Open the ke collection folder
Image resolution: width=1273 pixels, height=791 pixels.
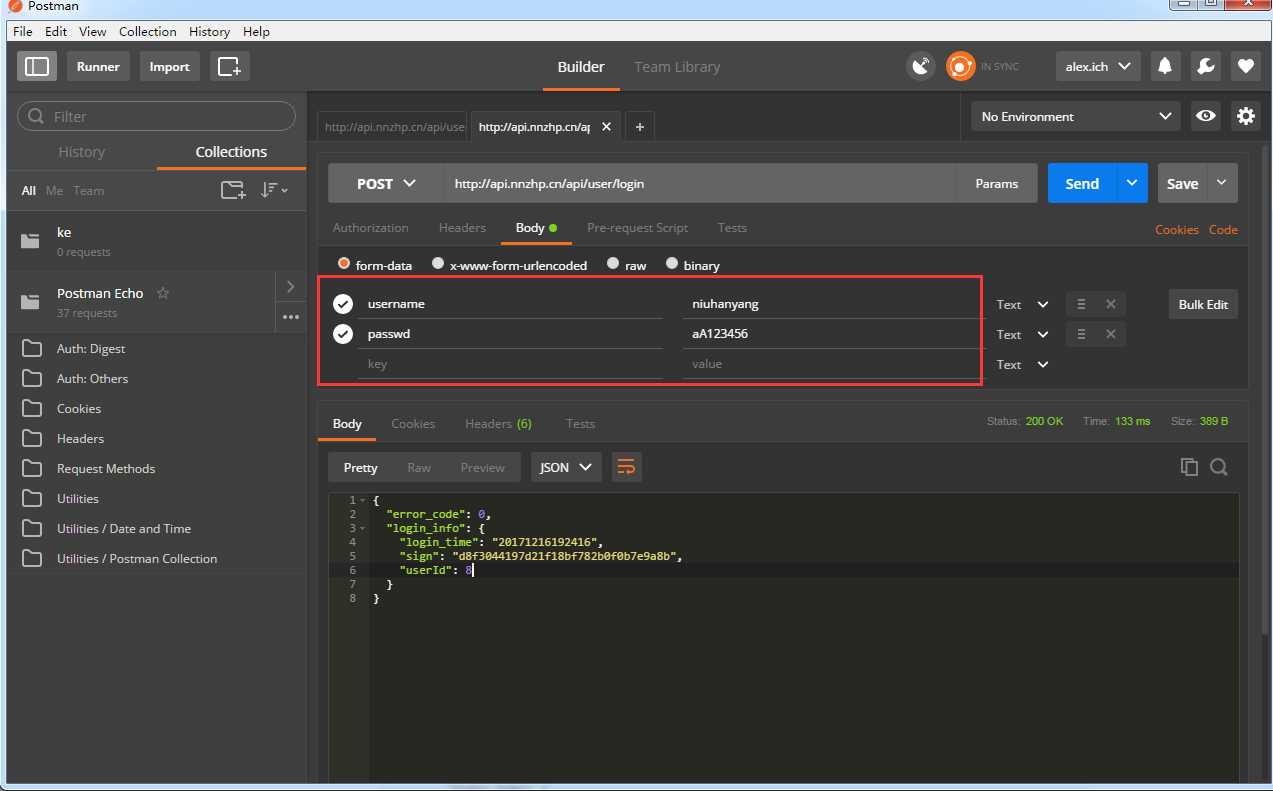(158, 241)
